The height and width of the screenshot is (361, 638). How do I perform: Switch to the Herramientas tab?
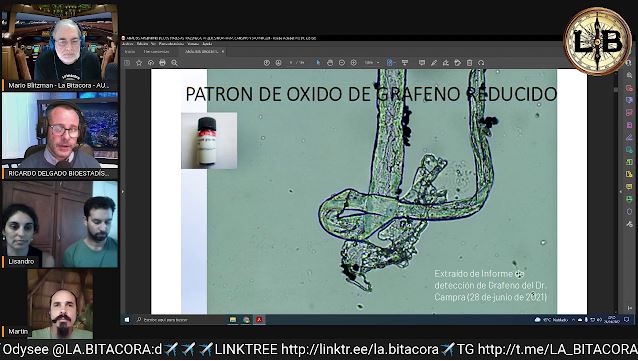click(x=157, y=52)
